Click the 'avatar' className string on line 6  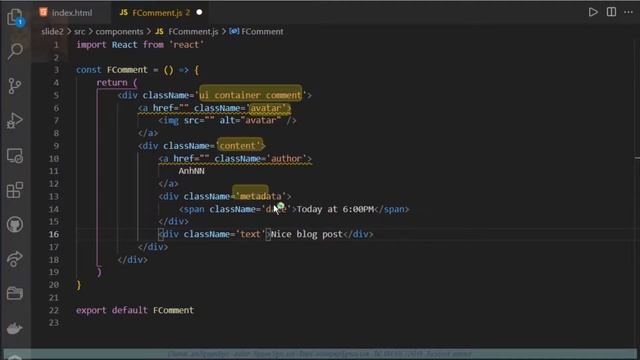coord(268,108)
